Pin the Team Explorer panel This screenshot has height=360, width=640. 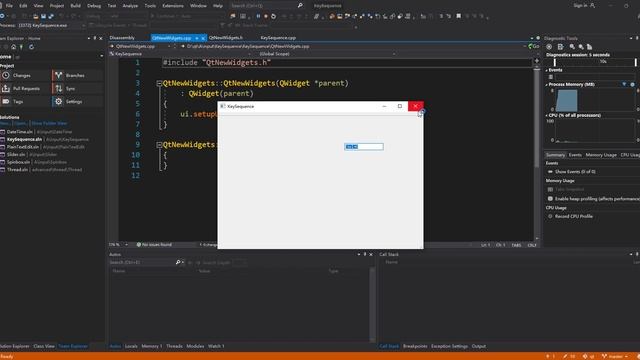point(95,38)
